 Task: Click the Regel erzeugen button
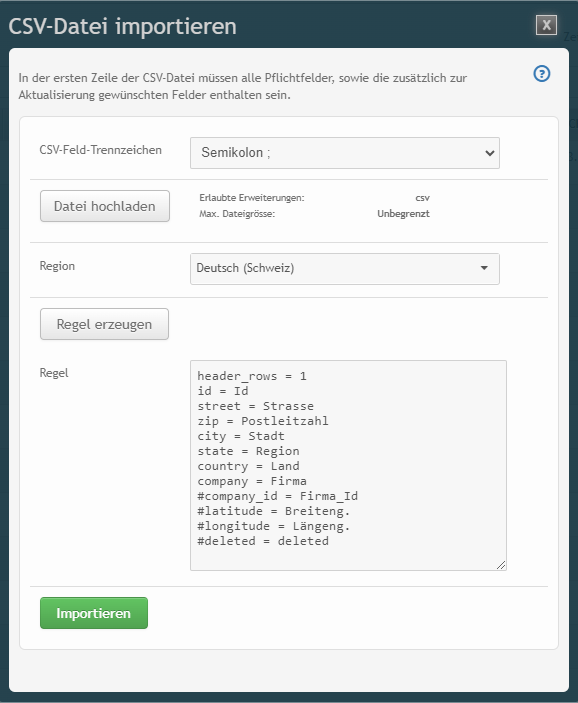click(x=104, y=324)
